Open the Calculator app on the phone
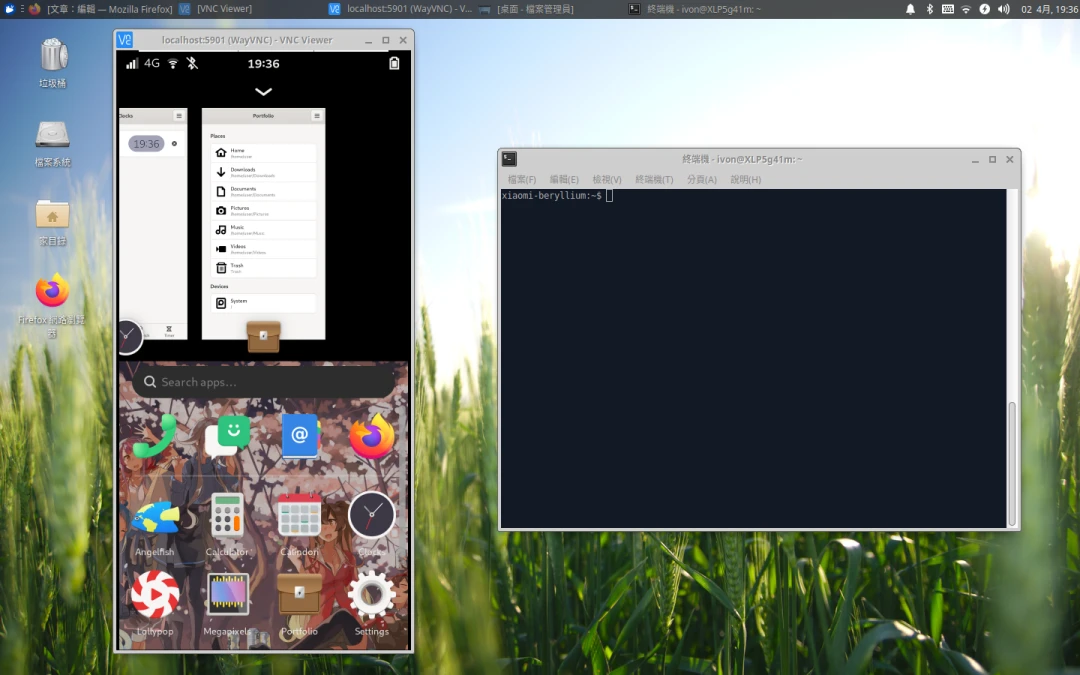The height and width of the screenshot is (675, 1080). [228, 514]
